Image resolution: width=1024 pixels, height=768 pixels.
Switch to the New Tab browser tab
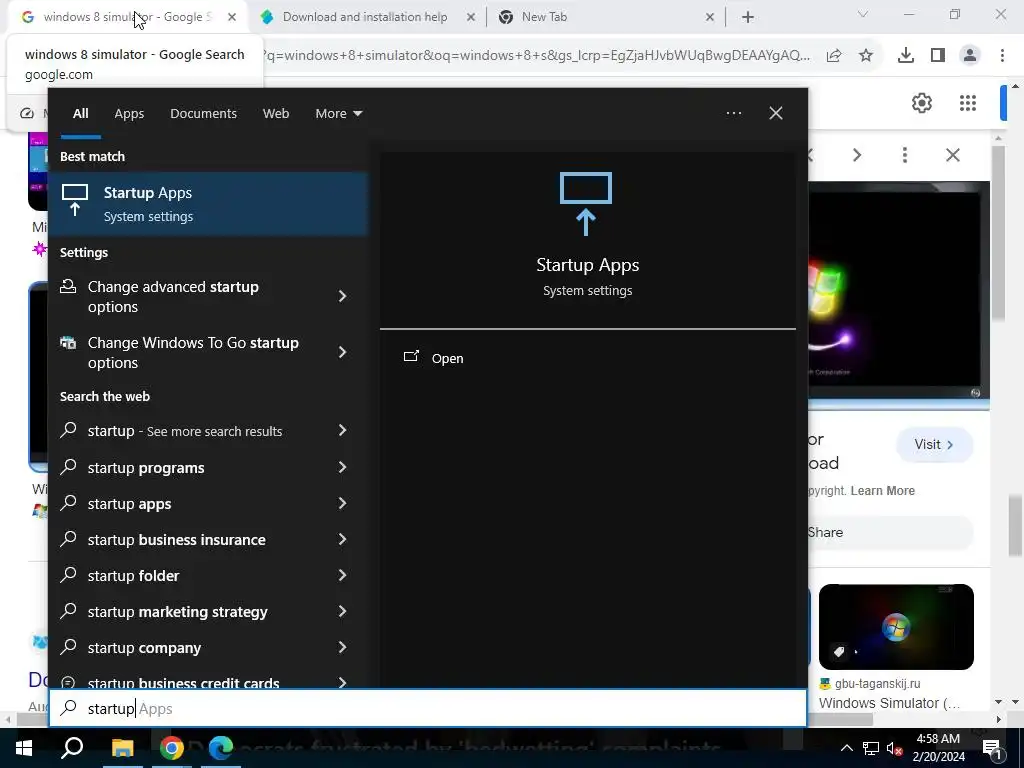[544, 17]
